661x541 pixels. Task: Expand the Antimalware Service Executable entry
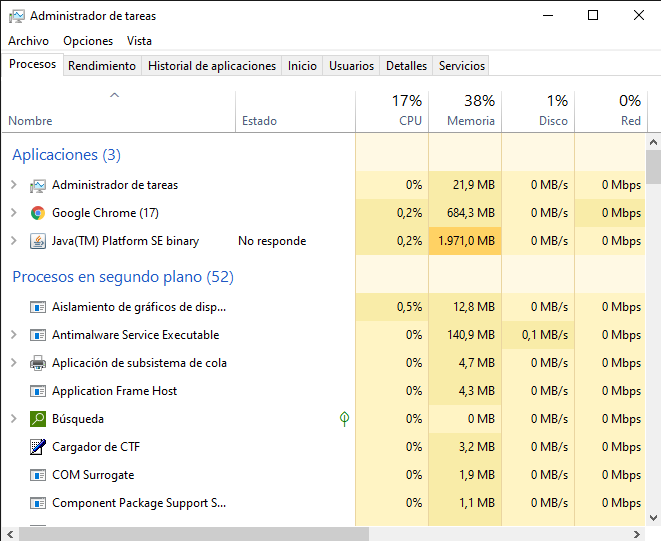click(x=13, y=335)
